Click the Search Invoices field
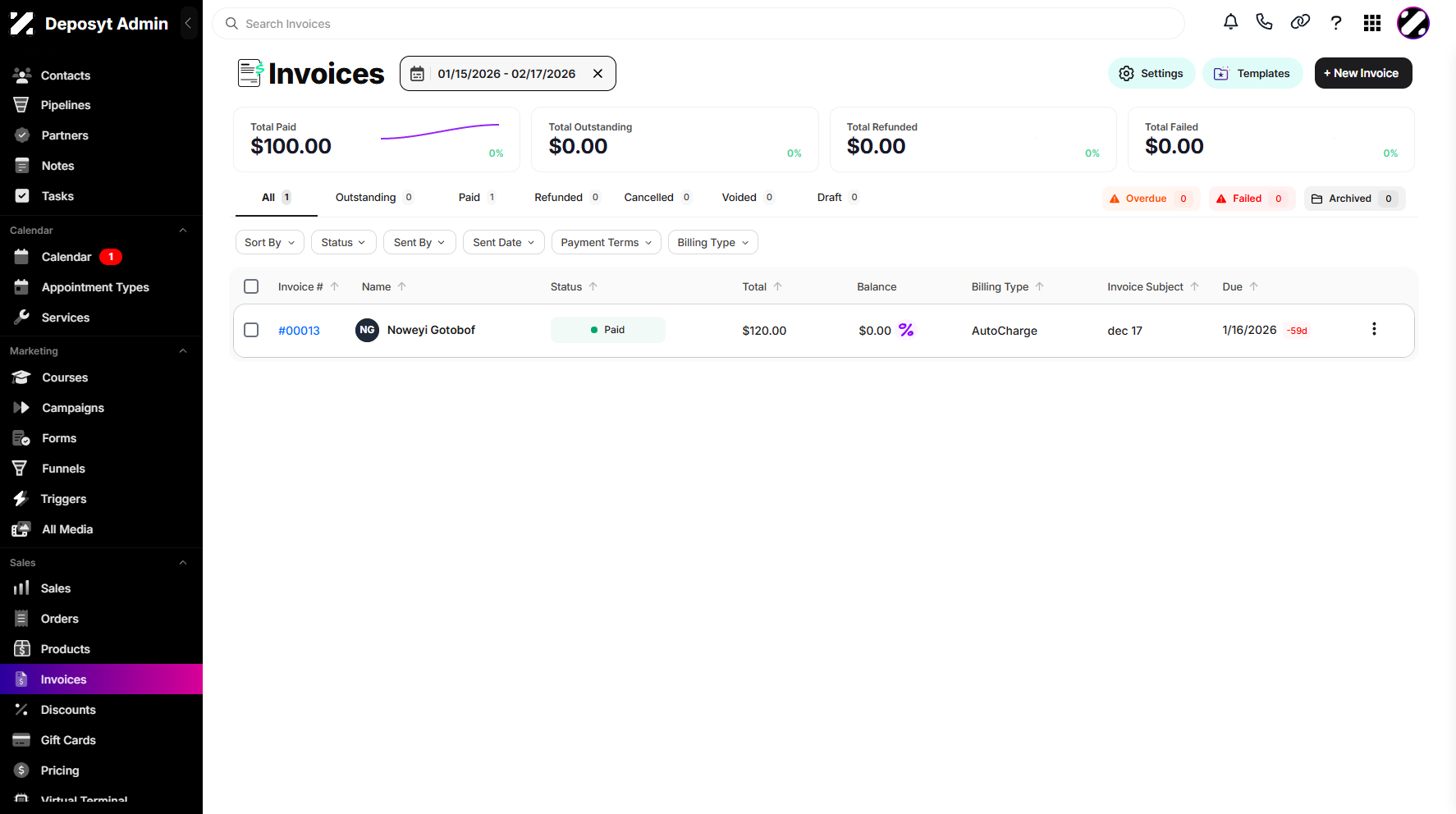Screen dimensions: 1456x814 coord(698,24)
